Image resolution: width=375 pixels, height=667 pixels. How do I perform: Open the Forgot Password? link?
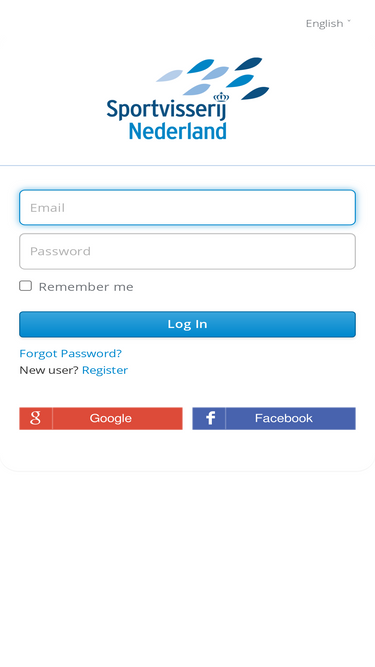[x=71, y=353]
